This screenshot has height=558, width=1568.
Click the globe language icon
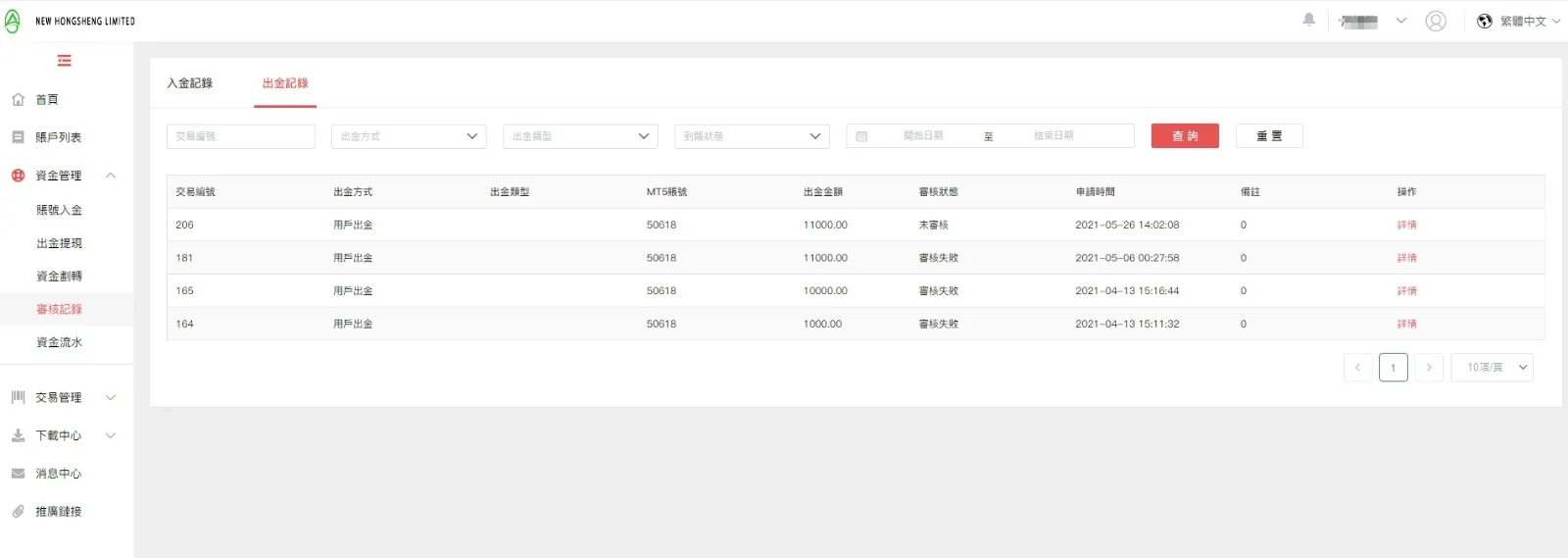tap(1484, 21)
